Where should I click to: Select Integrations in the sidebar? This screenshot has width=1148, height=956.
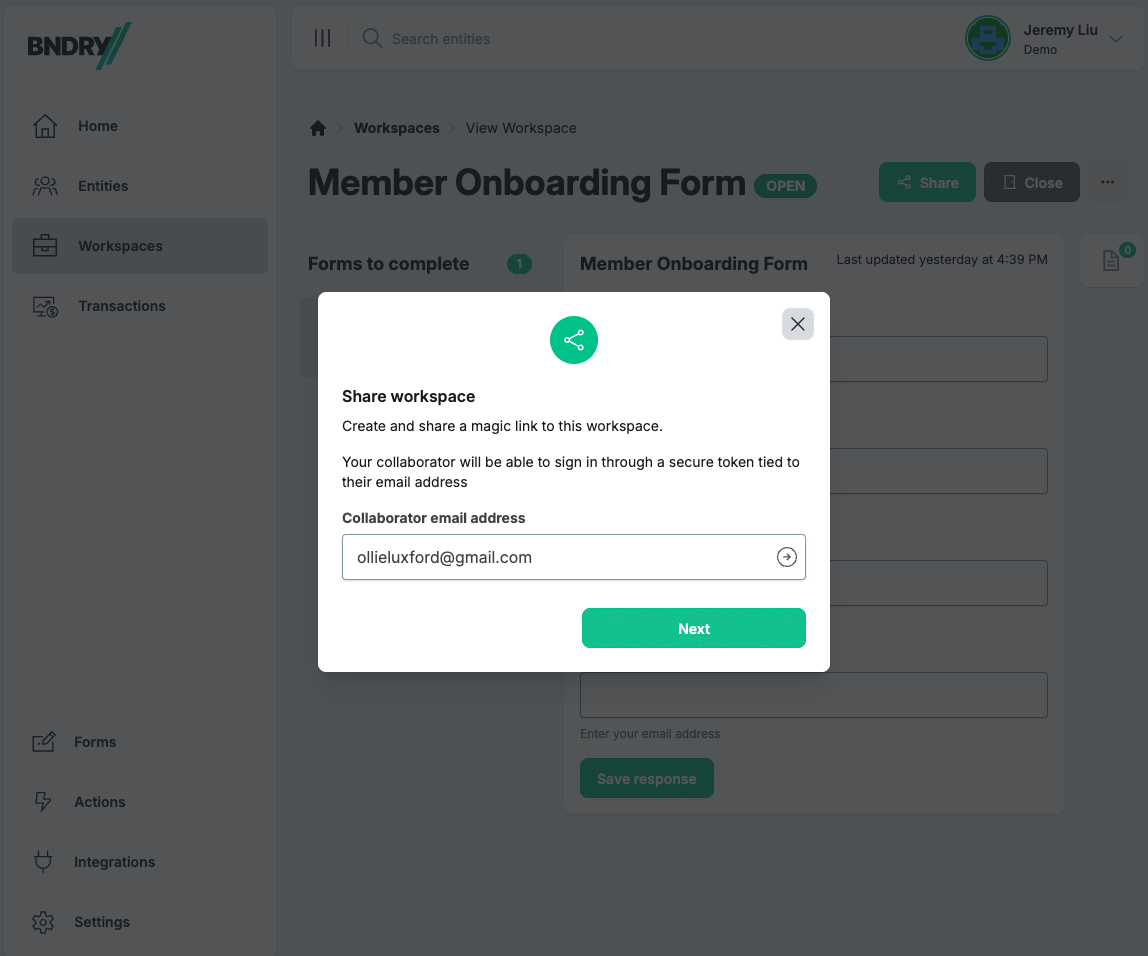point(114,862)
